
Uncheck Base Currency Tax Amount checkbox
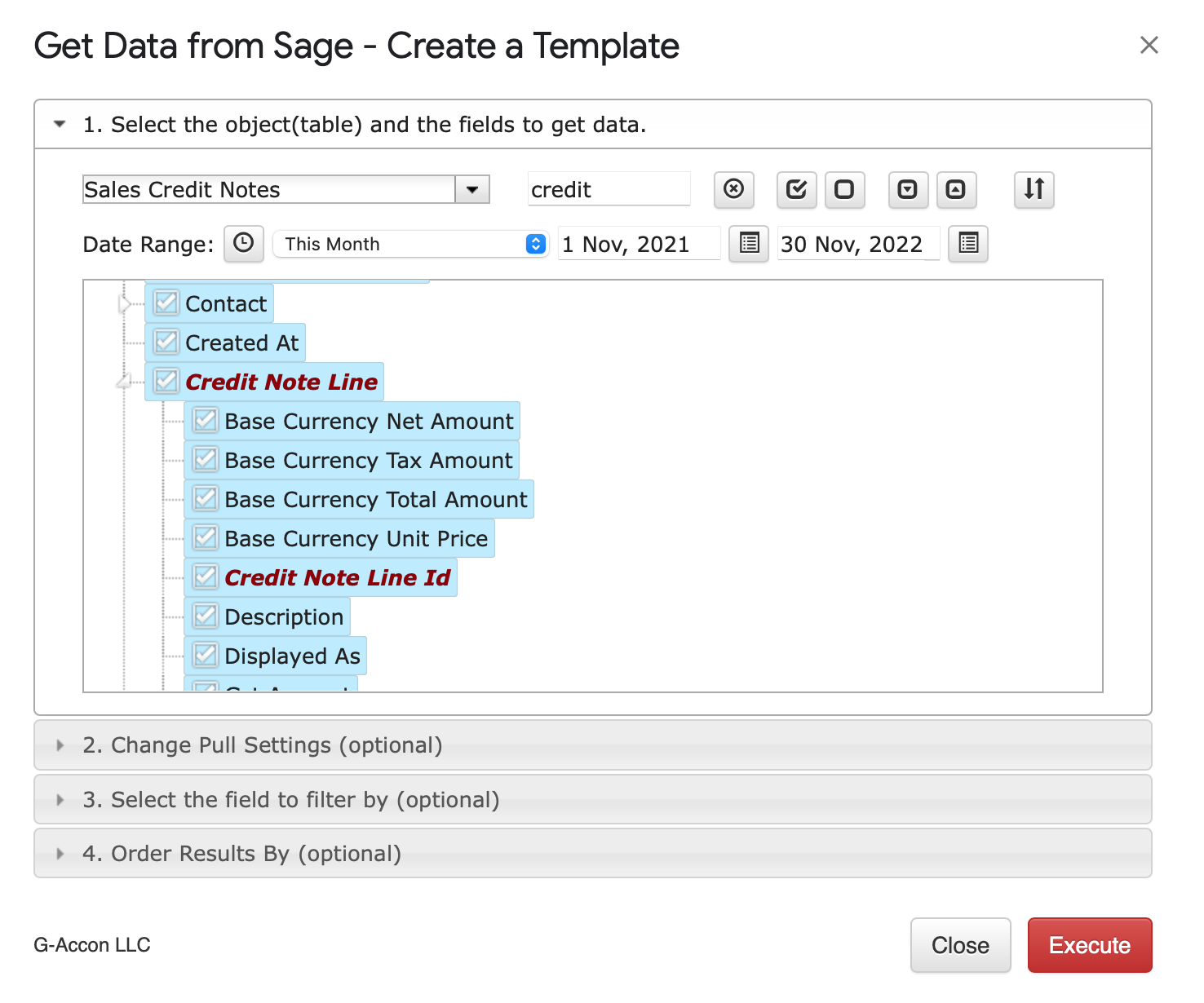point(206,459)
